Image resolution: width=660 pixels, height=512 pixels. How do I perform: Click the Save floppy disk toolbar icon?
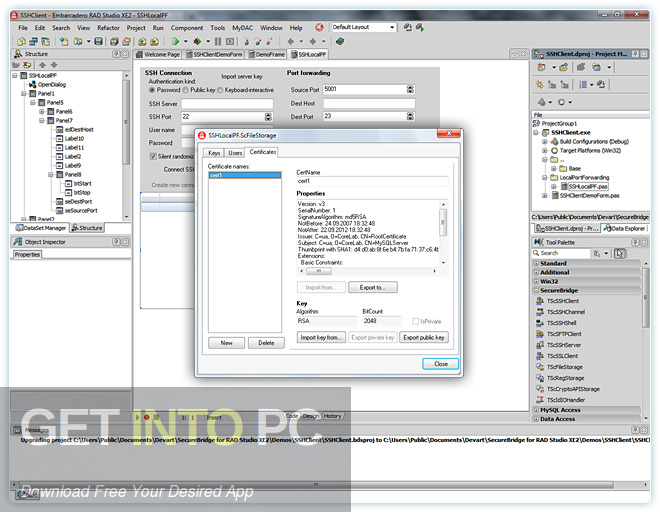[98, 41]
